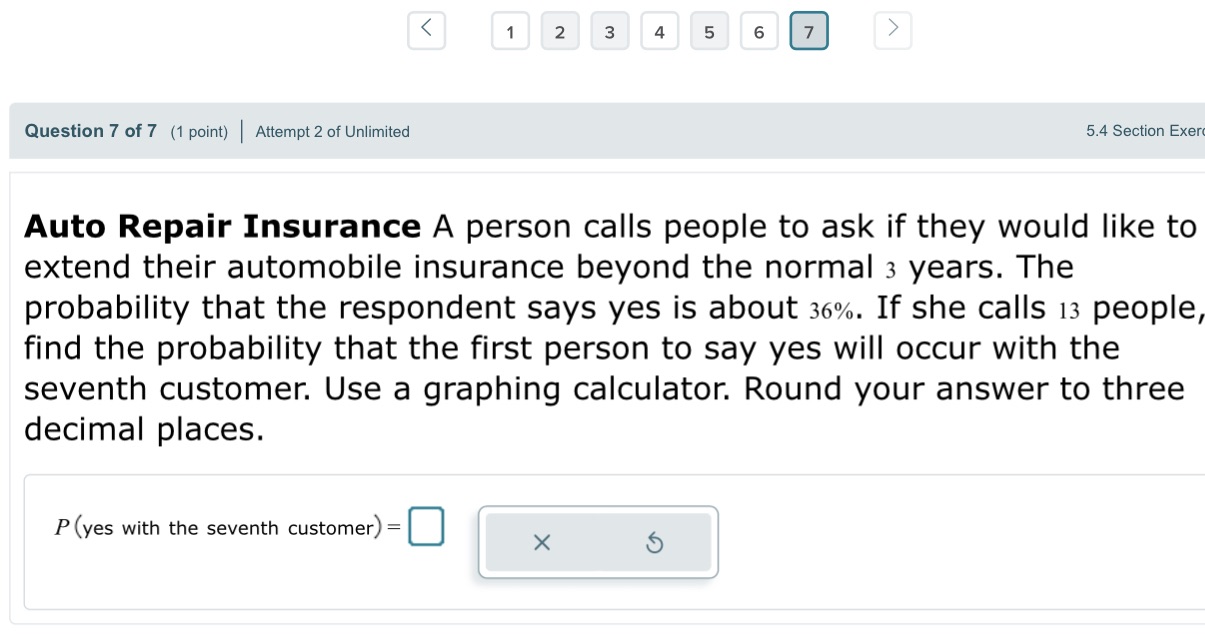Select the undo arrow next to the X
The height and width of the screenshot is (639, 1205).
655,543
